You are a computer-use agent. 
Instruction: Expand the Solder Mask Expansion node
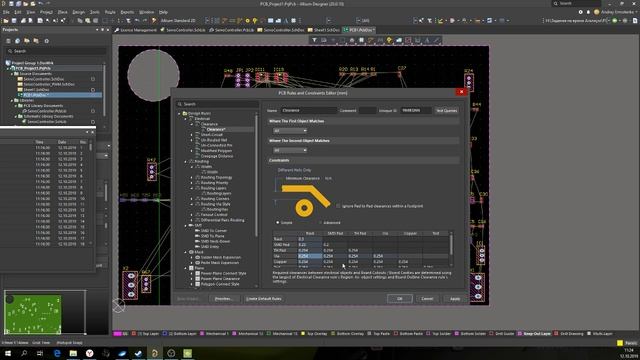coord(192,258)
